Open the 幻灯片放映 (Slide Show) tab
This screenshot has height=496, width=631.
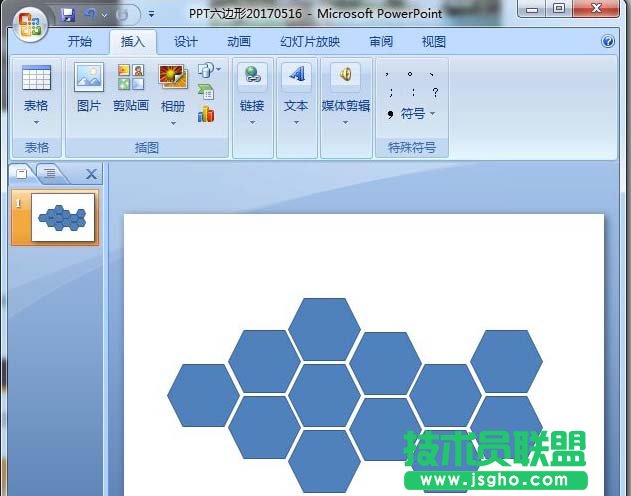(x=310, y=42)
